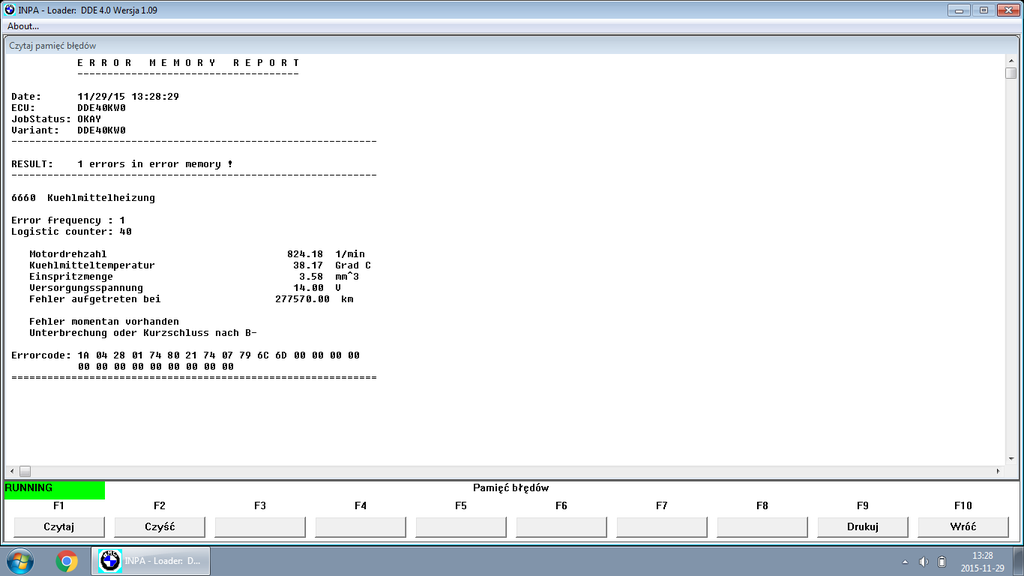Click the Versorgungsspannung value 14.00
Viewport: 1024px width, 576px height.
coord(308,287)
